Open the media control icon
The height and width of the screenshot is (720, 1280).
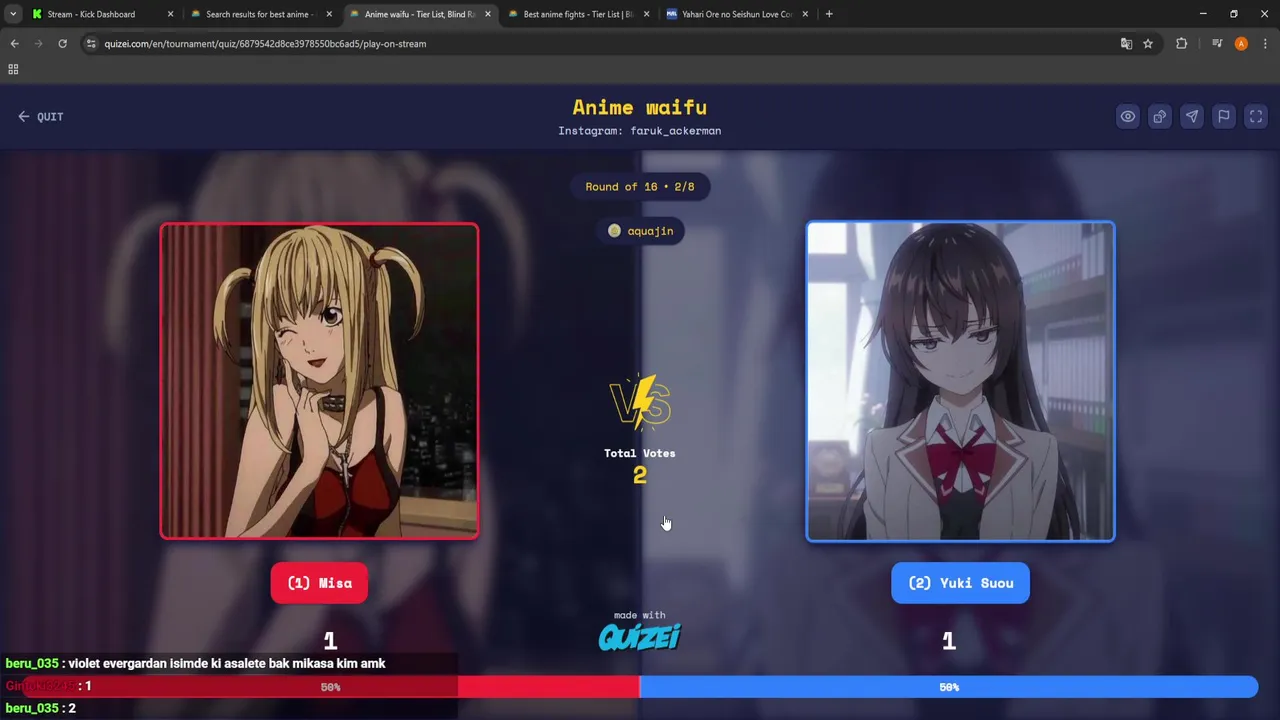pyautogui.click(x=1217, y=44)
